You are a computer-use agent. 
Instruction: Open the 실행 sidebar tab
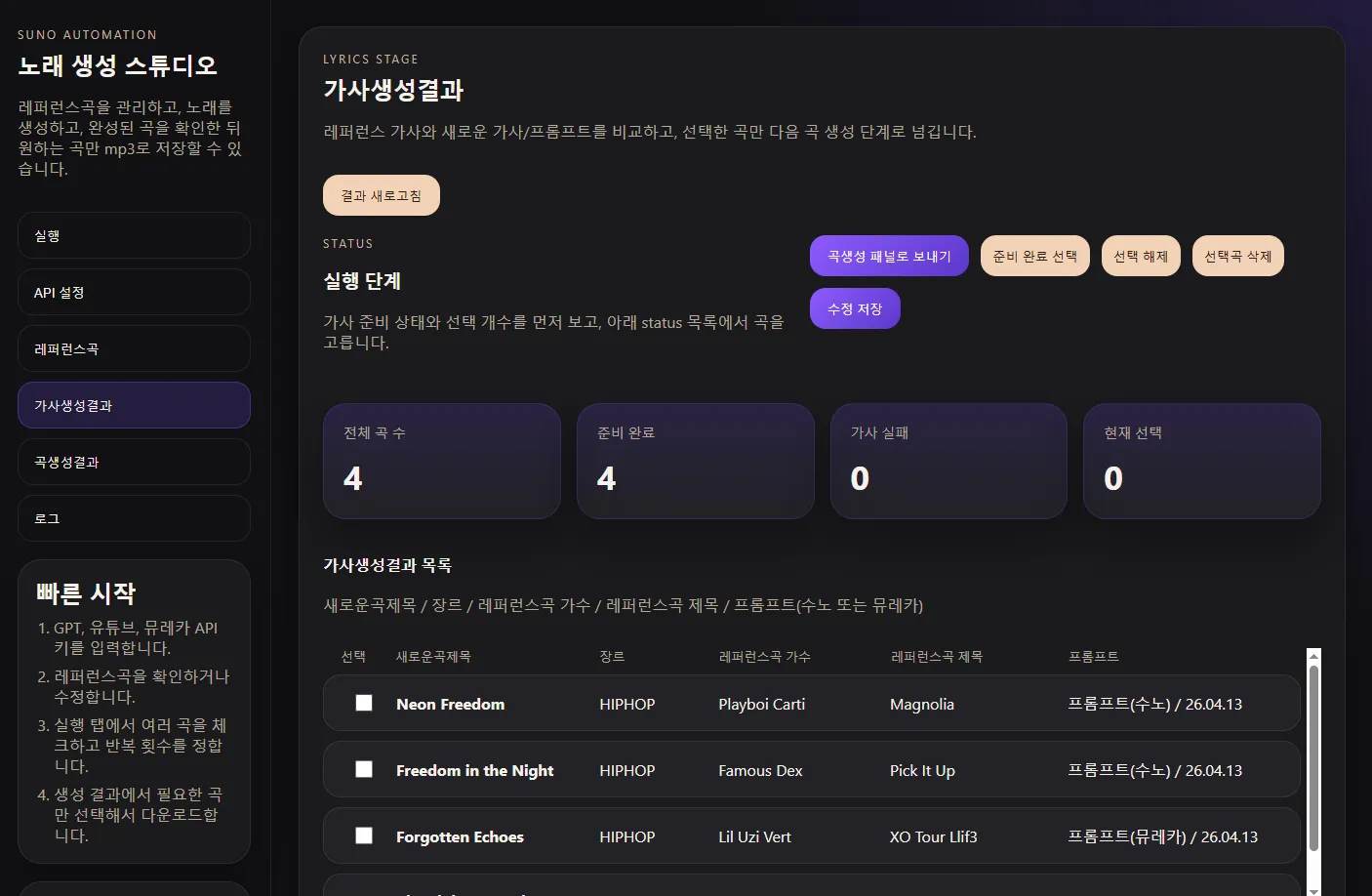click(x=134, y=236)
